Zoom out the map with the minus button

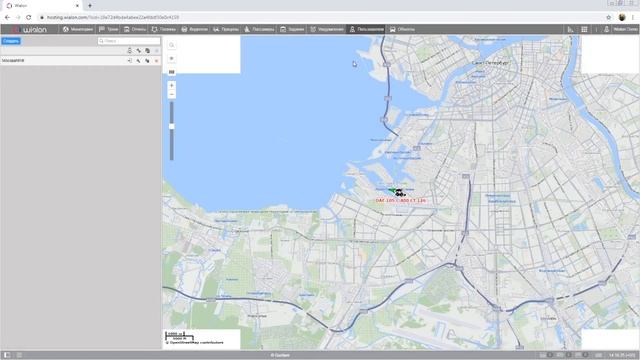click(x=172, y=94)
